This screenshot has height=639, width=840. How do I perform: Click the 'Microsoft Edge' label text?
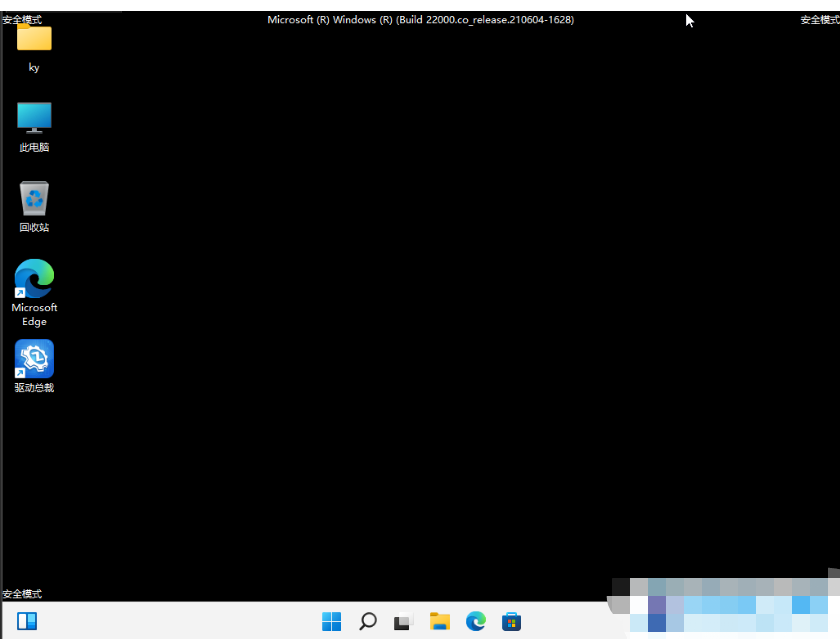34,314
